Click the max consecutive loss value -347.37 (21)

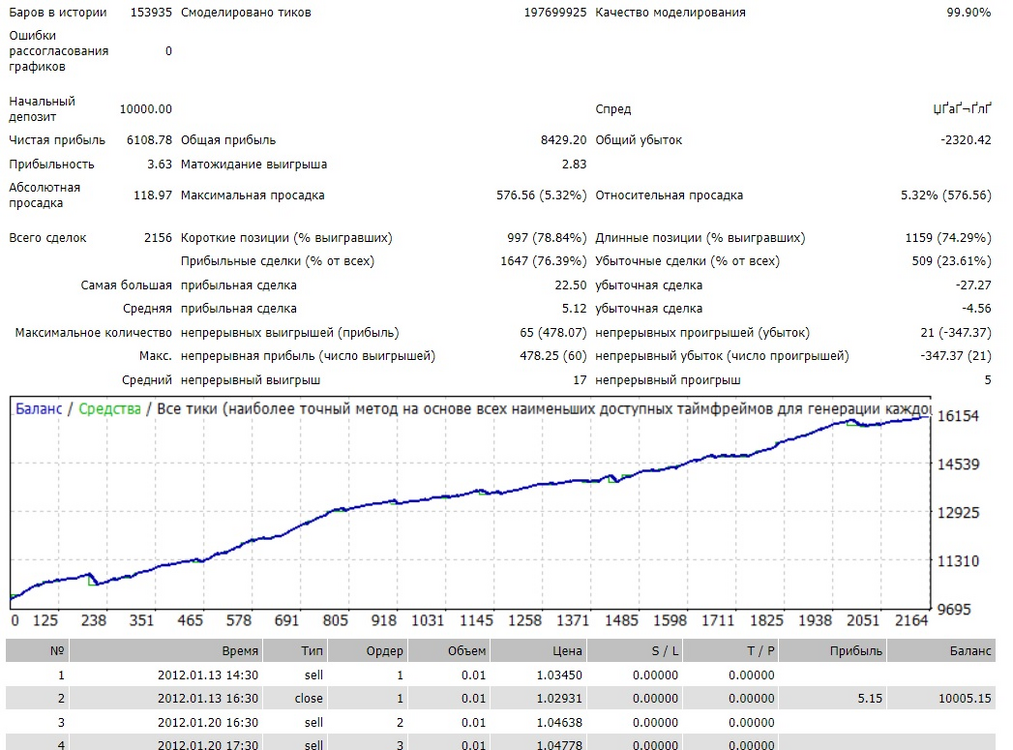(x=956, y=356)
